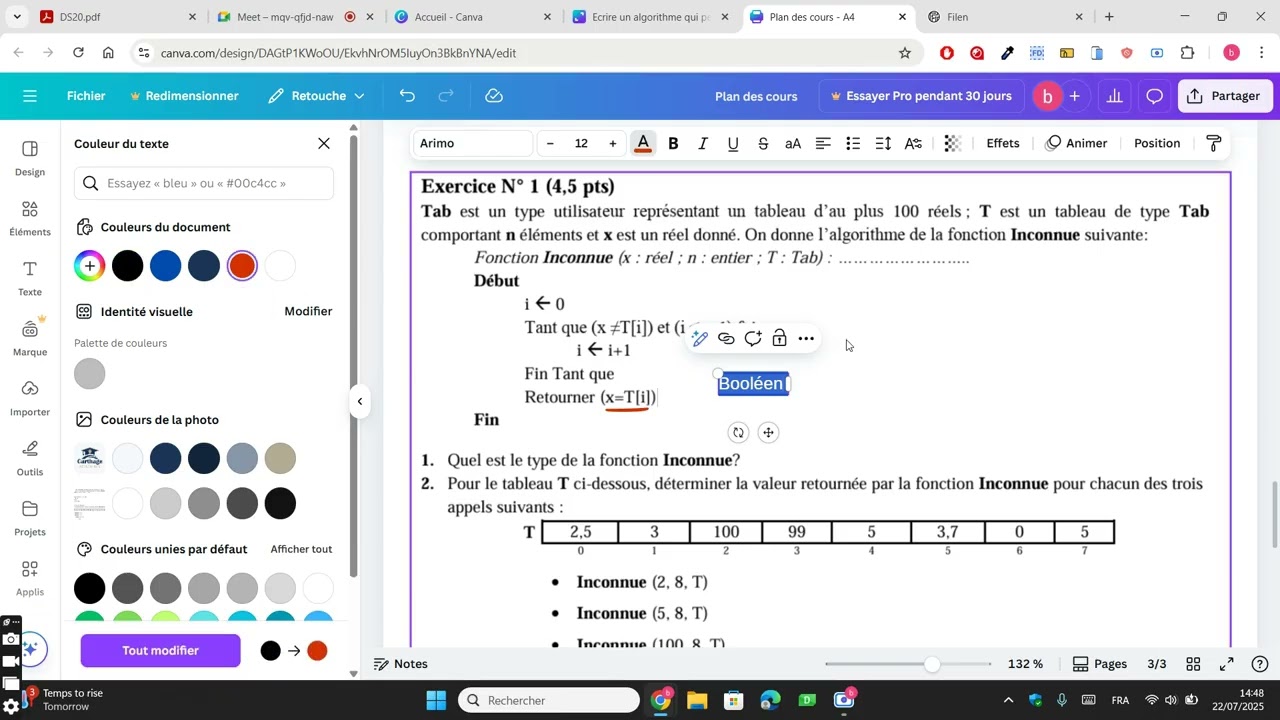Open advanced text formatting options
Screen dimensions: 1280x720
click(913, 144)
